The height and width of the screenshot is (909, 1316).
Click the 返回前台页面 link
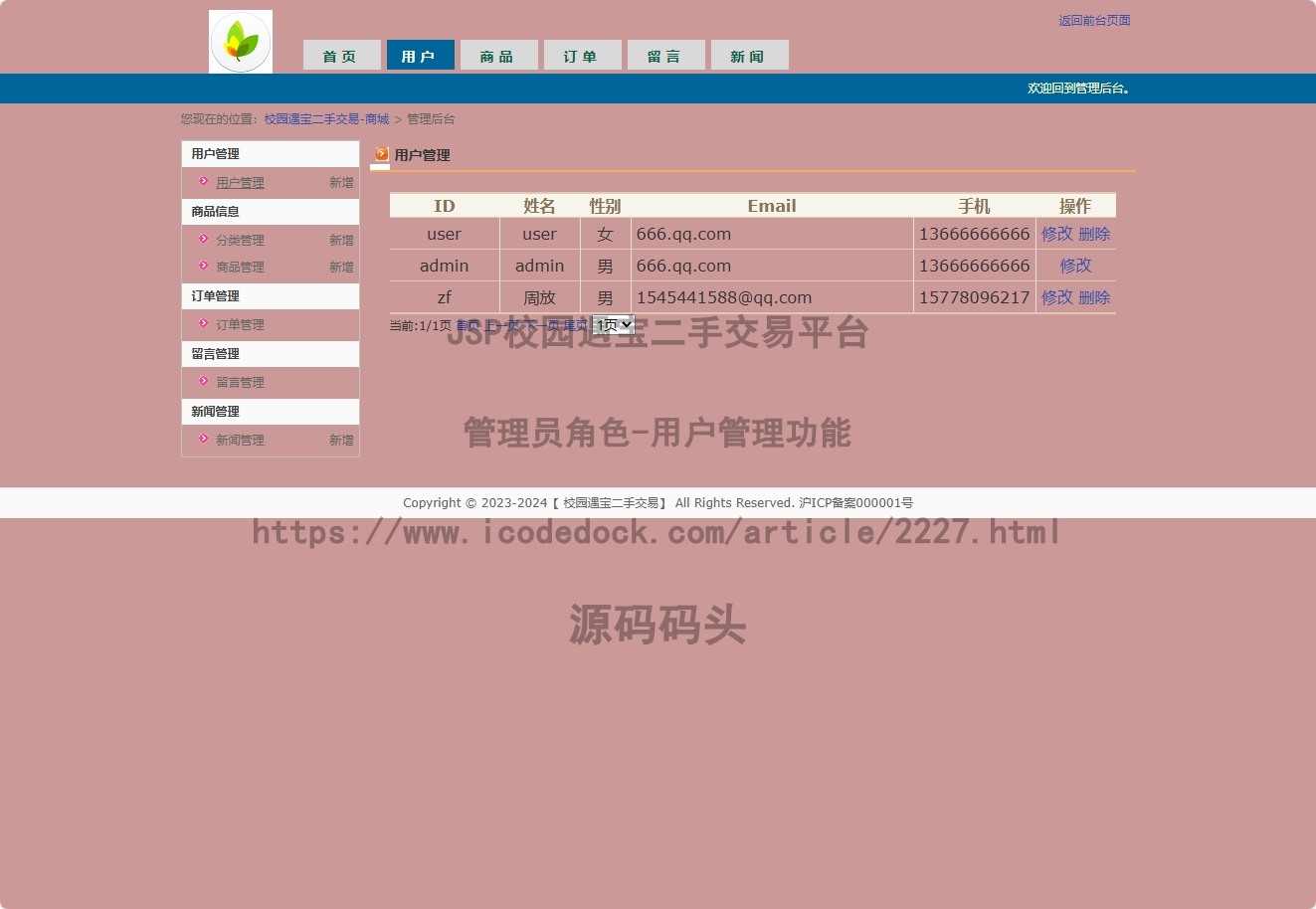pyautogui.click(x=1094, y=20)
